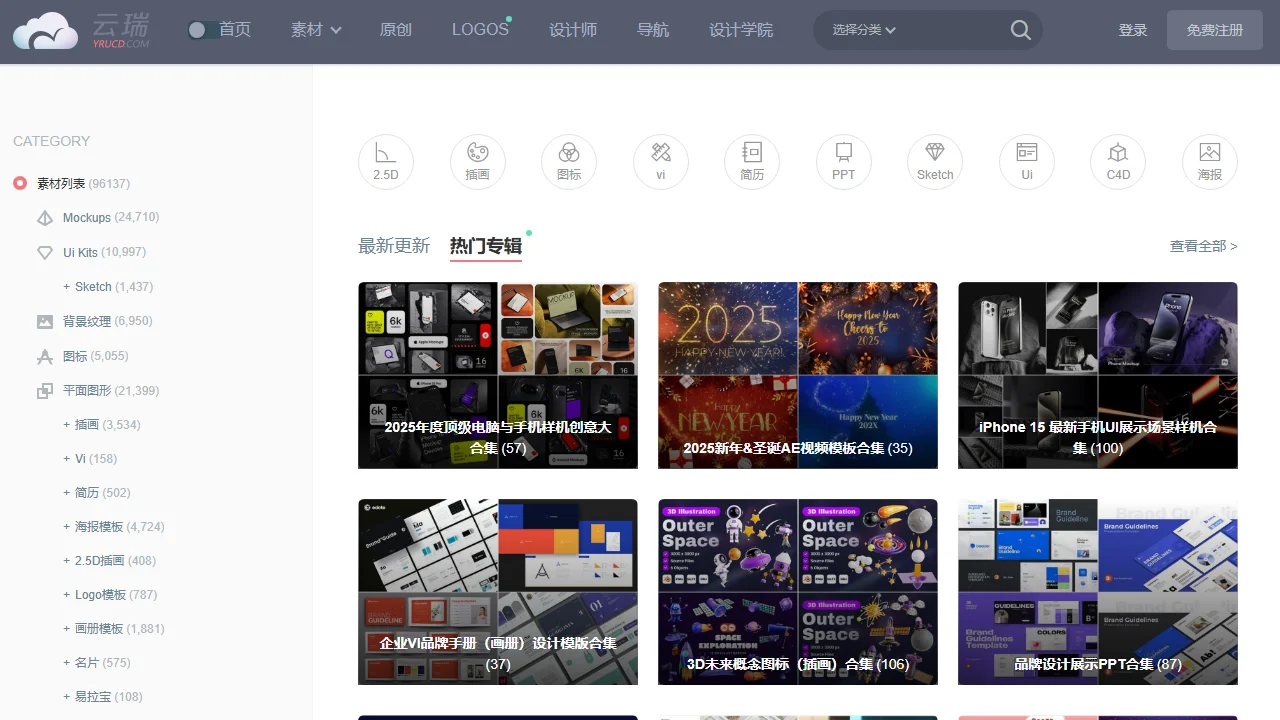Click the search magnifier icon
The image size is (1280, 720).
coord(1020,30)
